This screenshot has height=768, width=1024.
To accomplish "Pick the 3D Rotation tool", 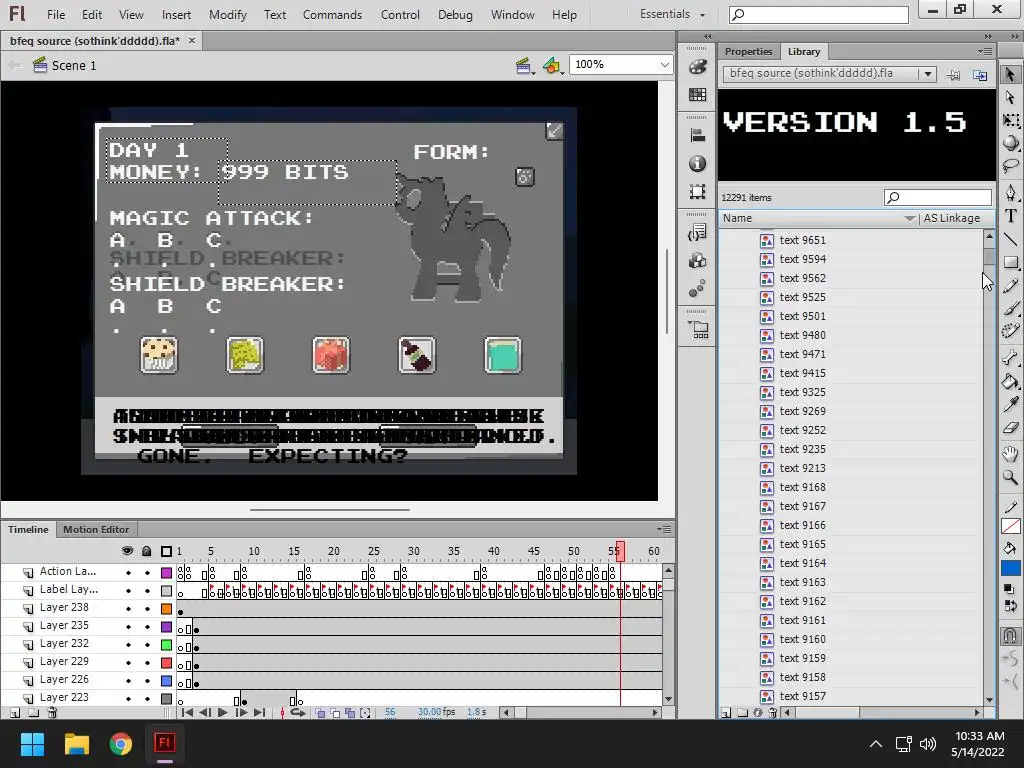I will (x=1010, y=142).
